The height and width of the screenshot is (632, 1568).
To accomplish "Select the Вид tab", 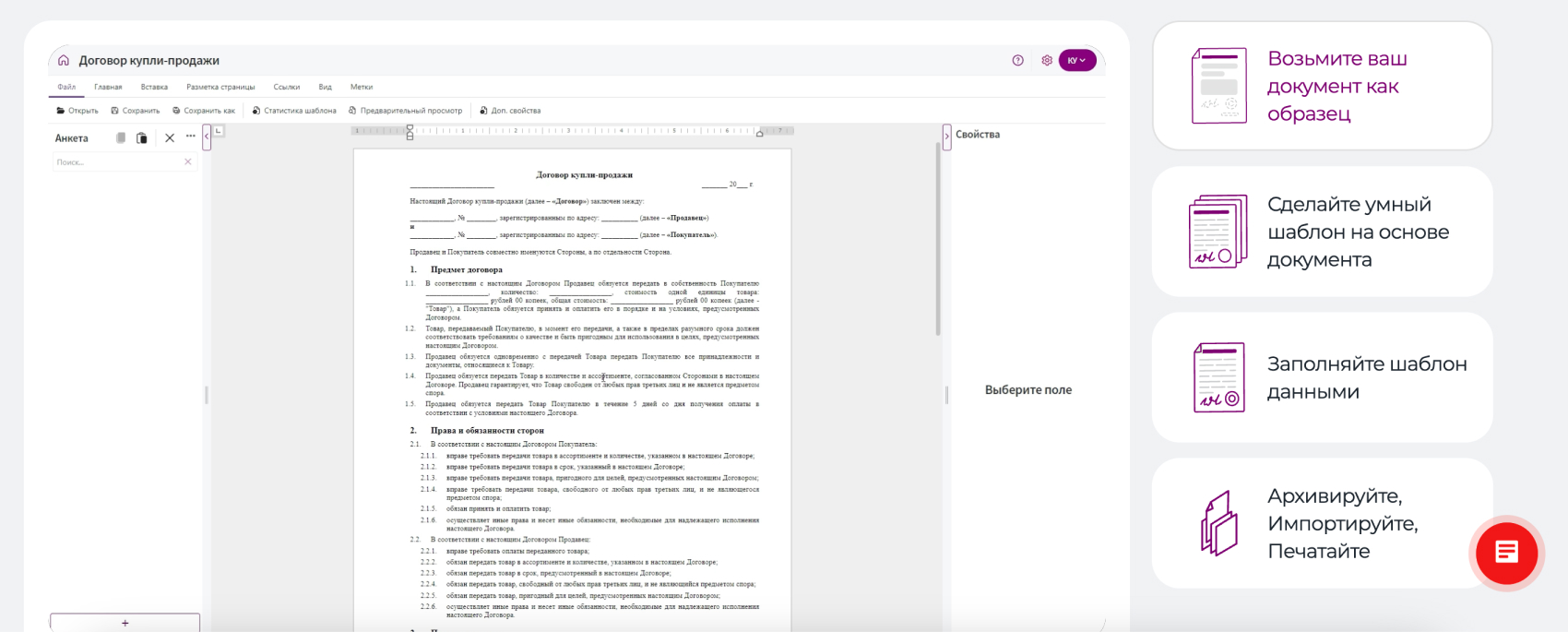I will point(325,87).
